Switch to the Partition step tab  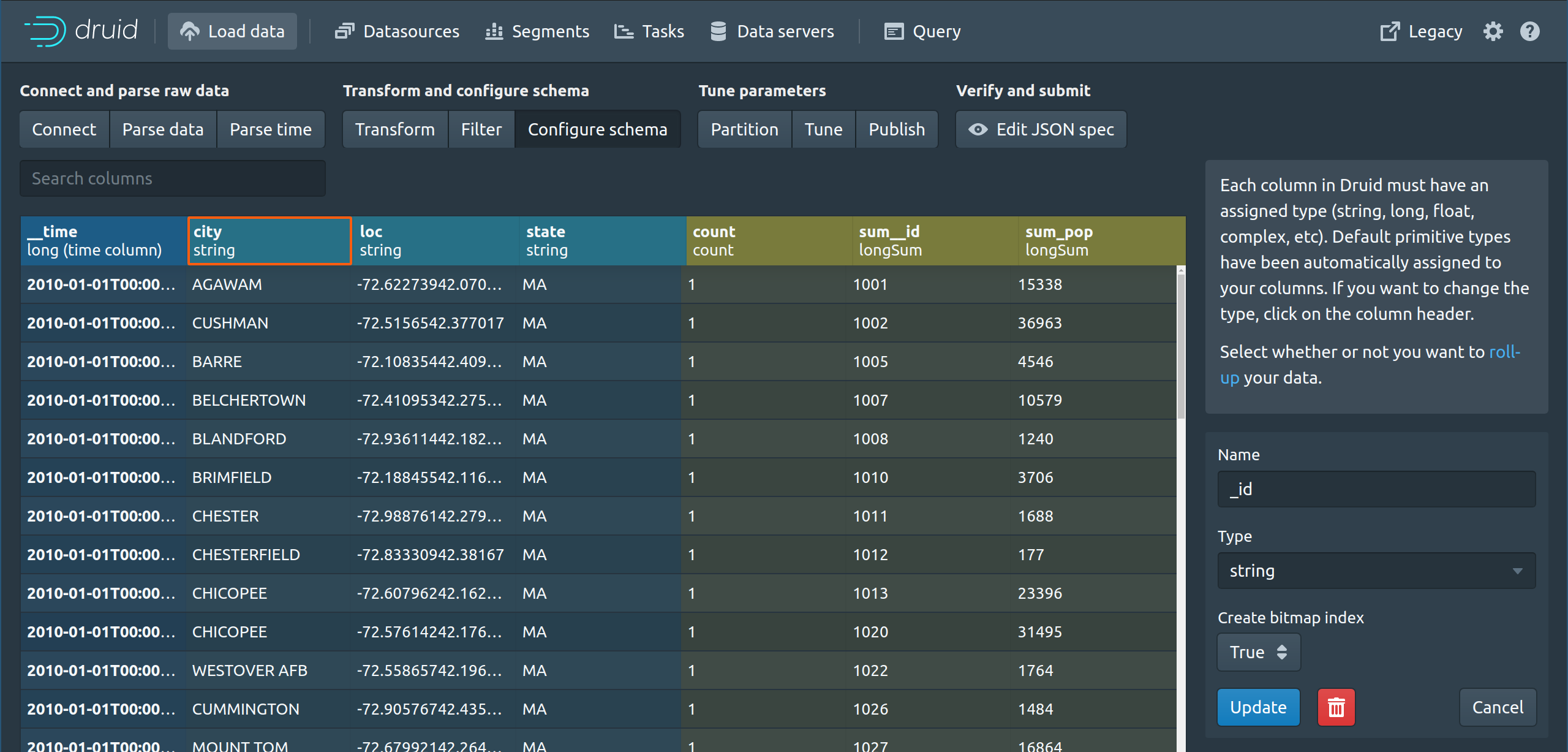(x=744, y=129)
